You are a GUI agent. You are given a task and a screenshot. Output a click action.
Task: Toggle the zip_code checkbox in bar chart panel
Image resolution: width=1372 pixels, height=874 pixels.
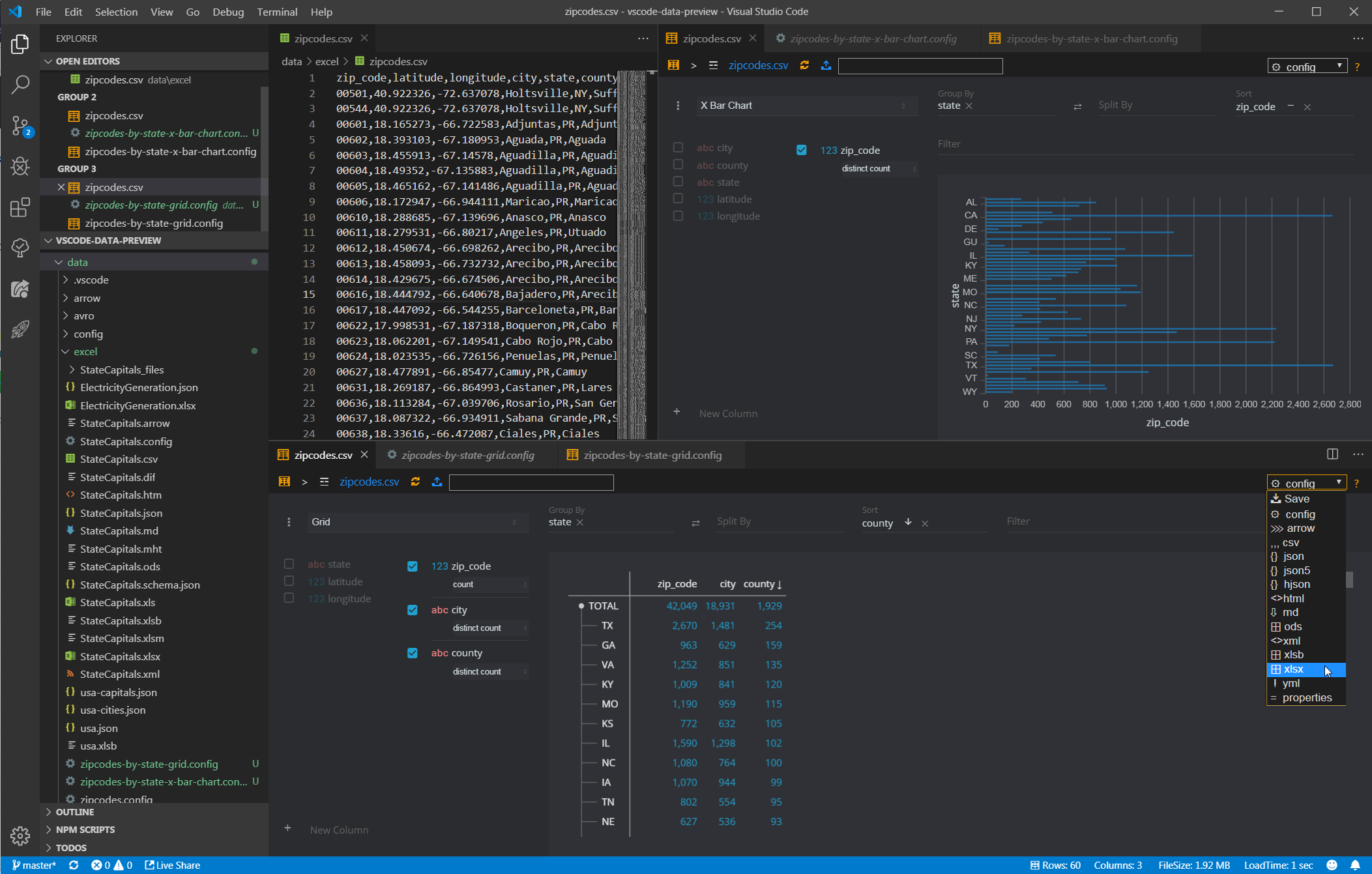tap(800, 150)
